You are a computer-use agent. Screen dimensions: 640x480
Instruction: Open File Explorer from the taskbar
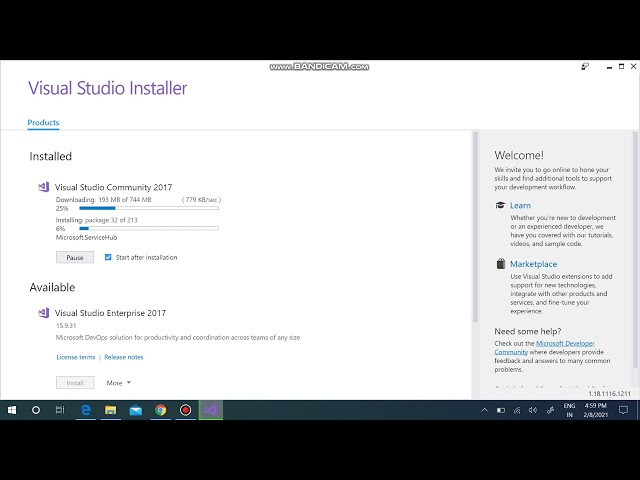click(x=111, y=410)
